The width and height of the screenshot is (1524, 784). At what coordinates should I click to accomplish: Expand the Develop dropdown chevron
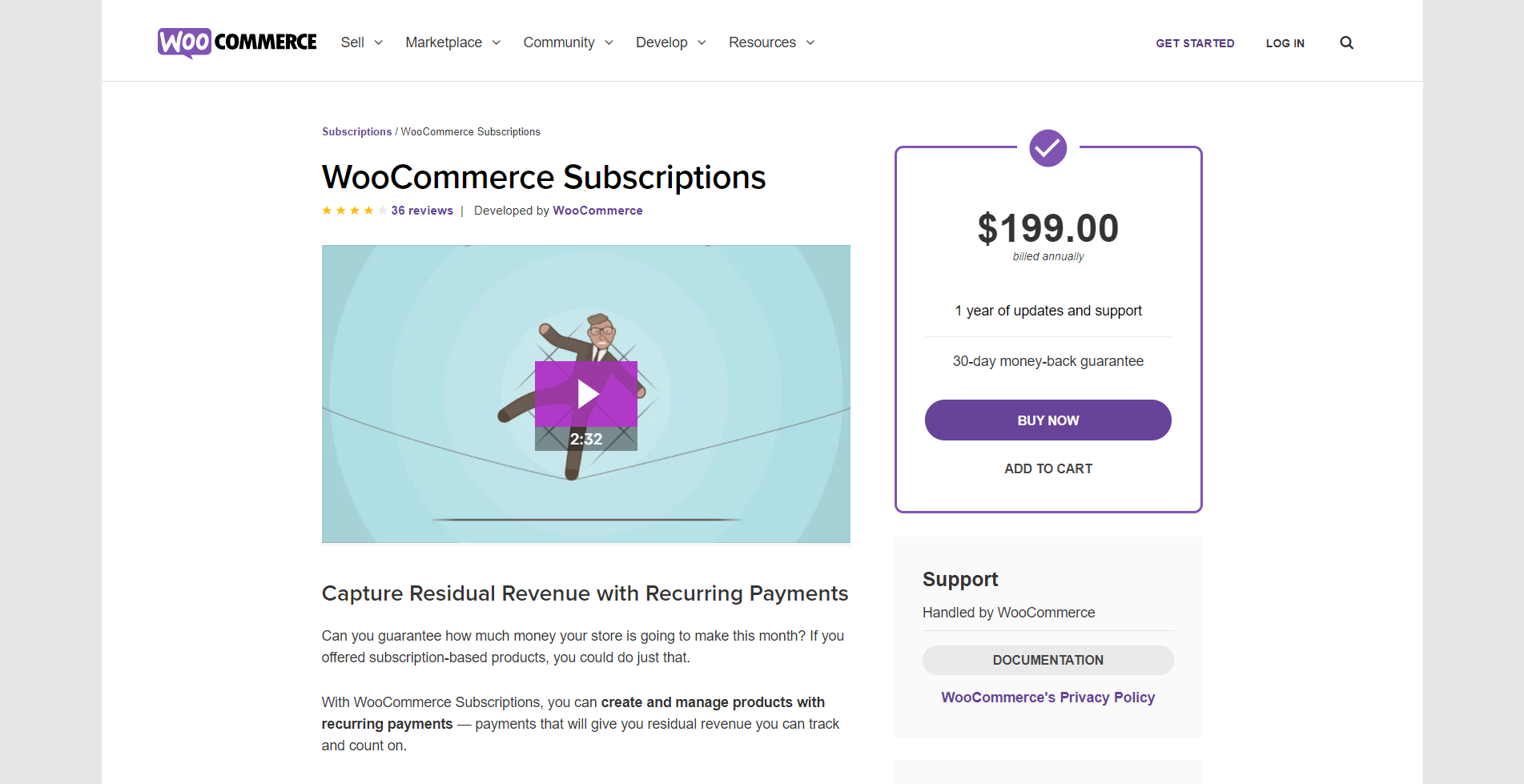pyautogui.click(x=702, y=42)
